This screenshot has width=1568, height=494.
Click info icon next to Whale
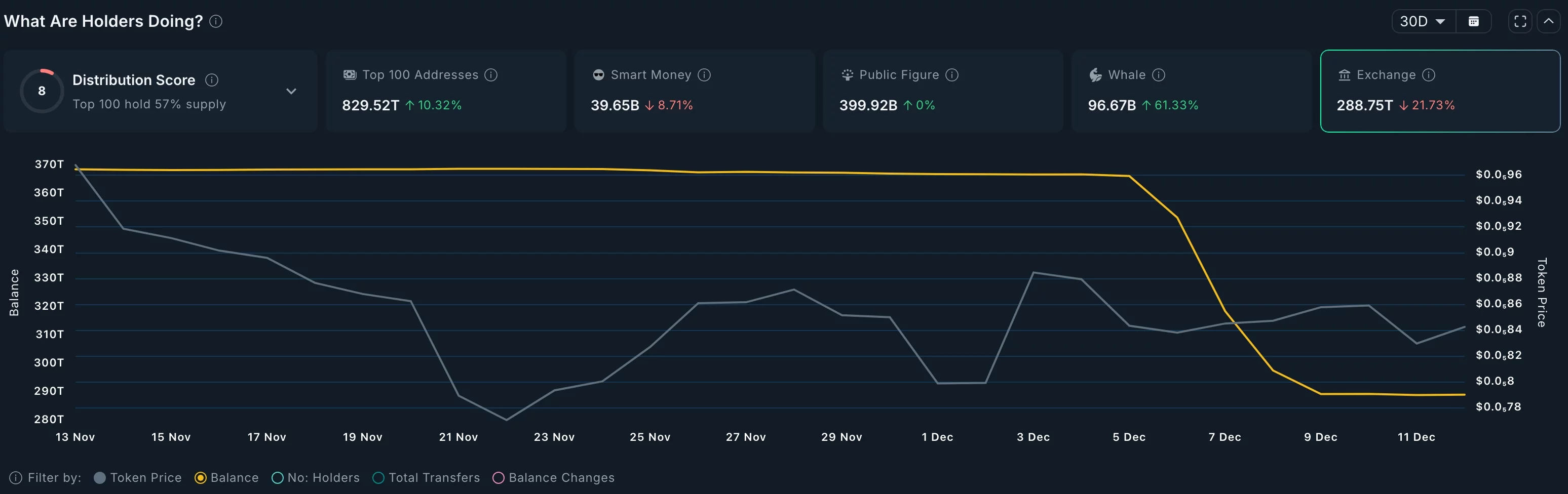1159,75
